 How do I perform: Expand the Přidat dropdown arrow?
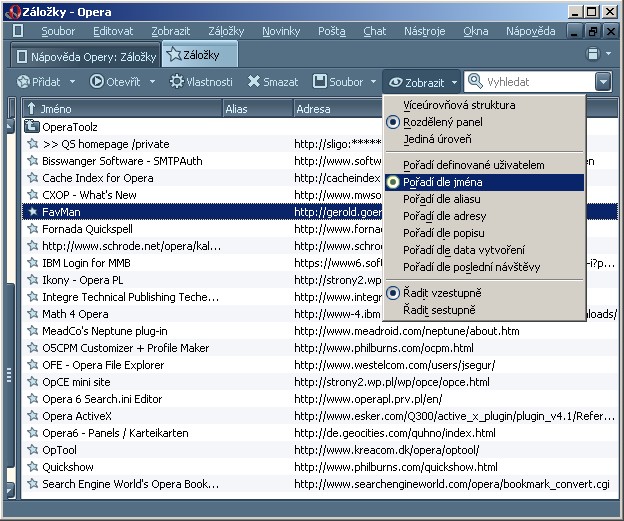point(72,82)
